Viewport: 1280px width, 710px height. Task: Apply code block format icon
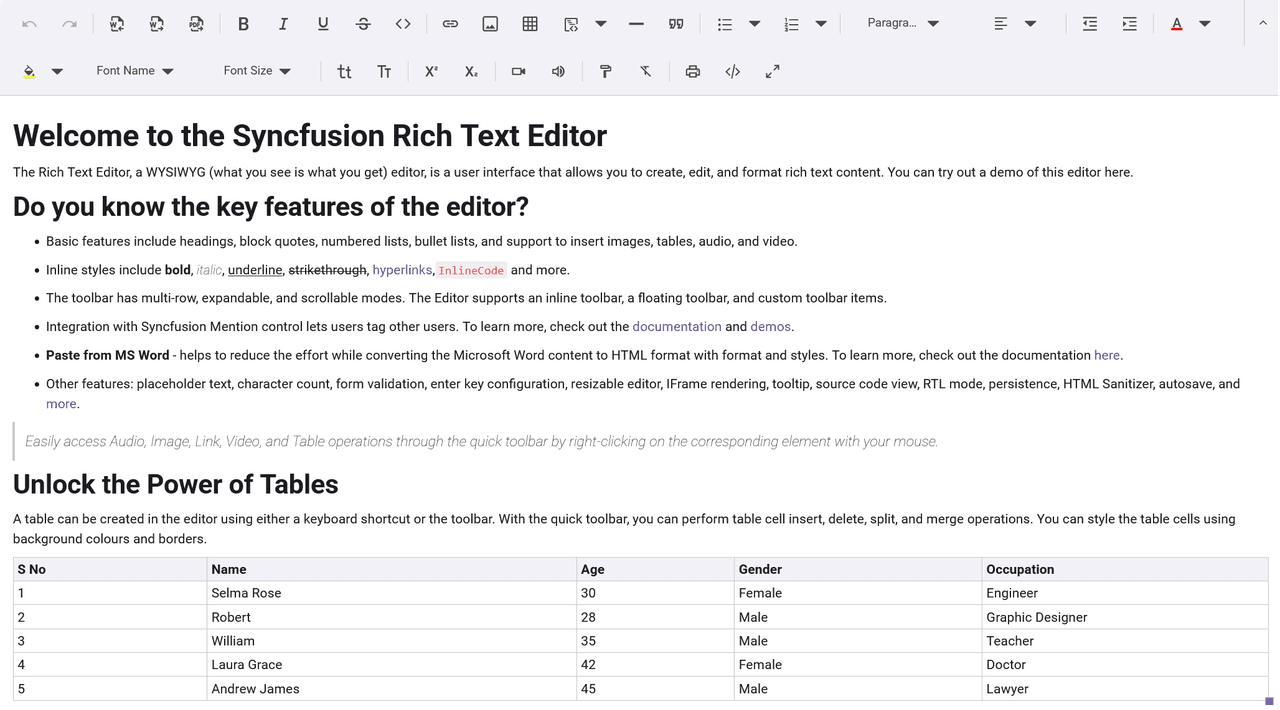click(x=571, y=23)
